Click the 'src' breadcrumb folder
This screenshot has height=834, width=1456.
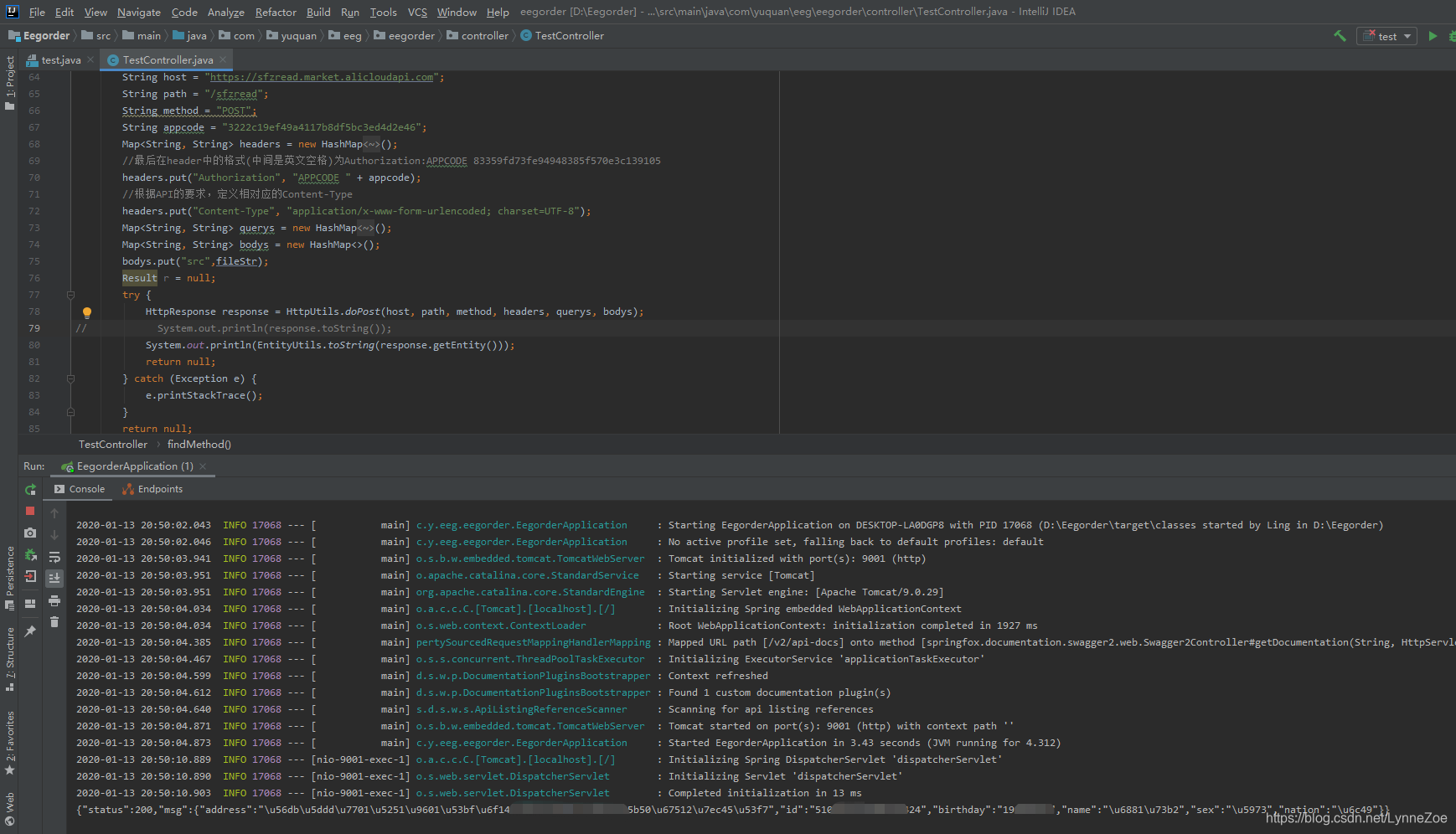96,36
